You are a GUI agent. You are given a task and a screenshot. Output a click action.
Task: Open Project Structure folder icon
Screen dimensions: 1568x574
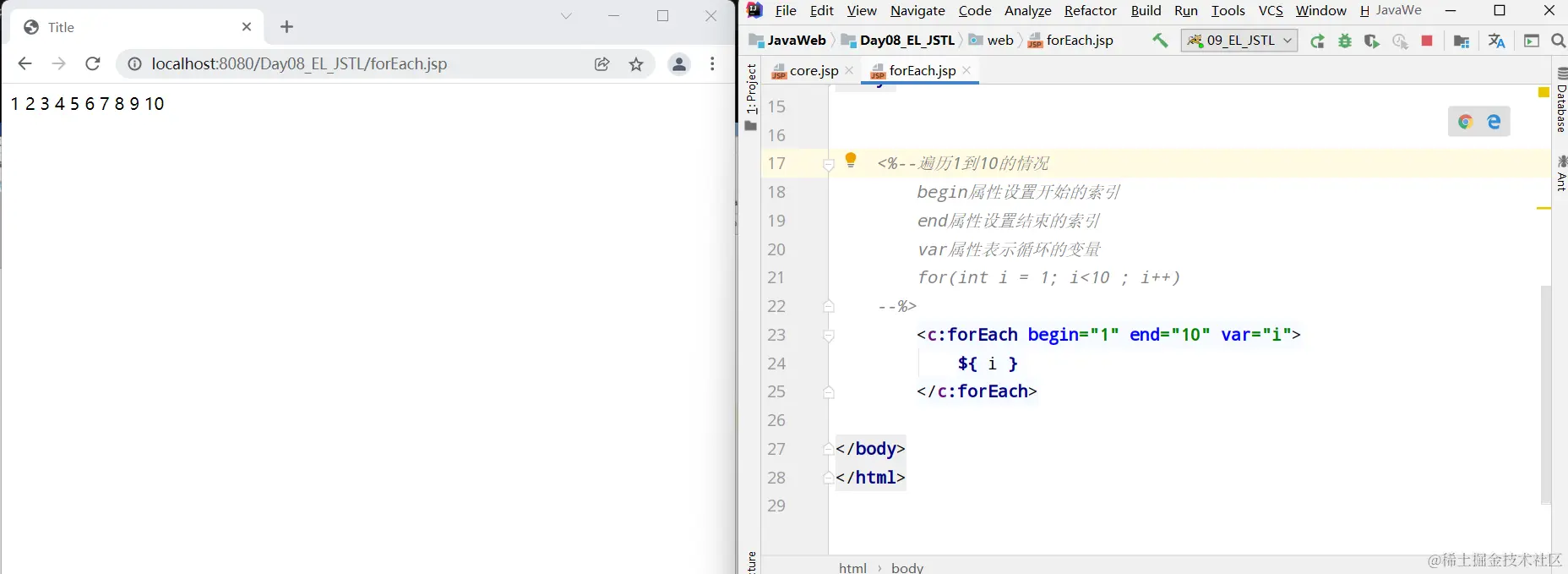click(1462, 41)
